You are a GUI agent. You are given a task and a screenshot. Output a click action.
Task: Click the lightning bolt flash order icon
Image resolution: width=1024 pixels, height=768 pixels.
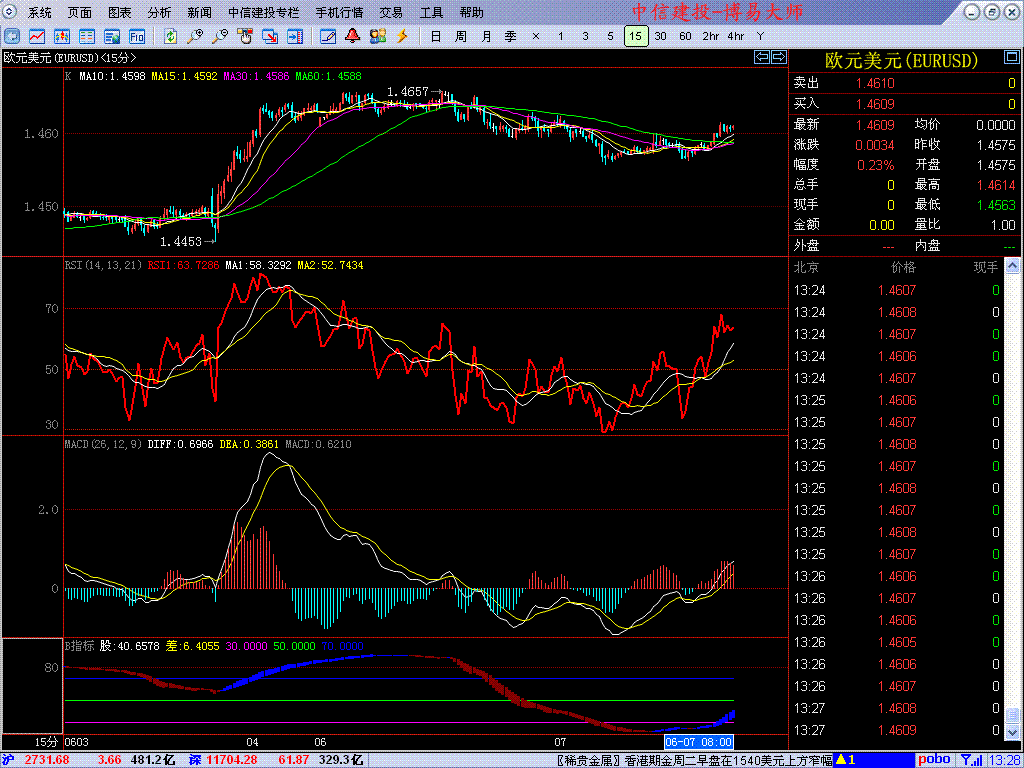(x=402, y=37)
